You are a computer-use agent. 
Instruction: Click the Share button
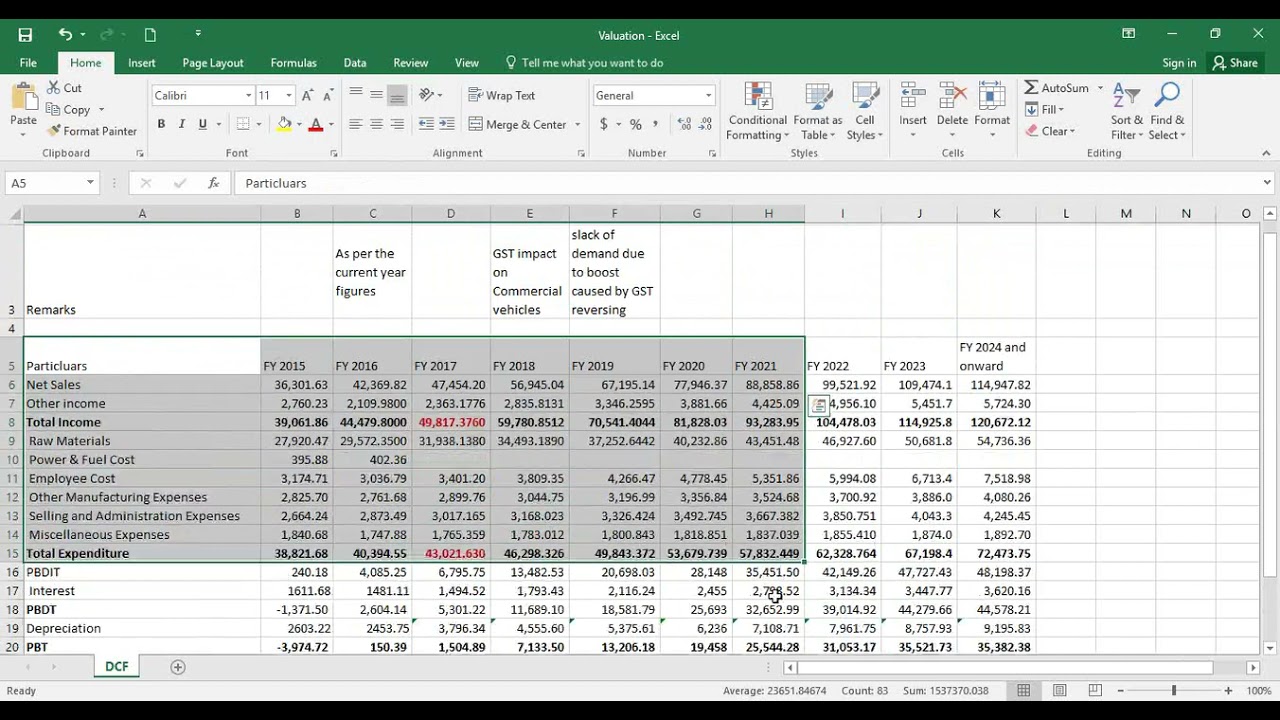(x=1235, y=62)
